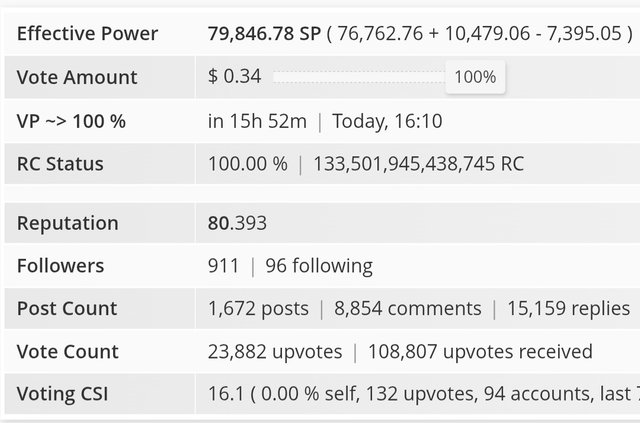
Task: Click the Voting CSI 16.1 value
Action: (225, 394)
